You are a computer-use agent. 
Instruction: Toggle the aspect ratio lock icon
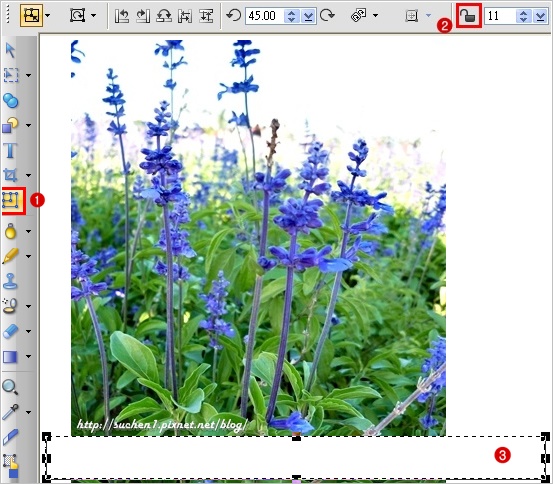468,16
